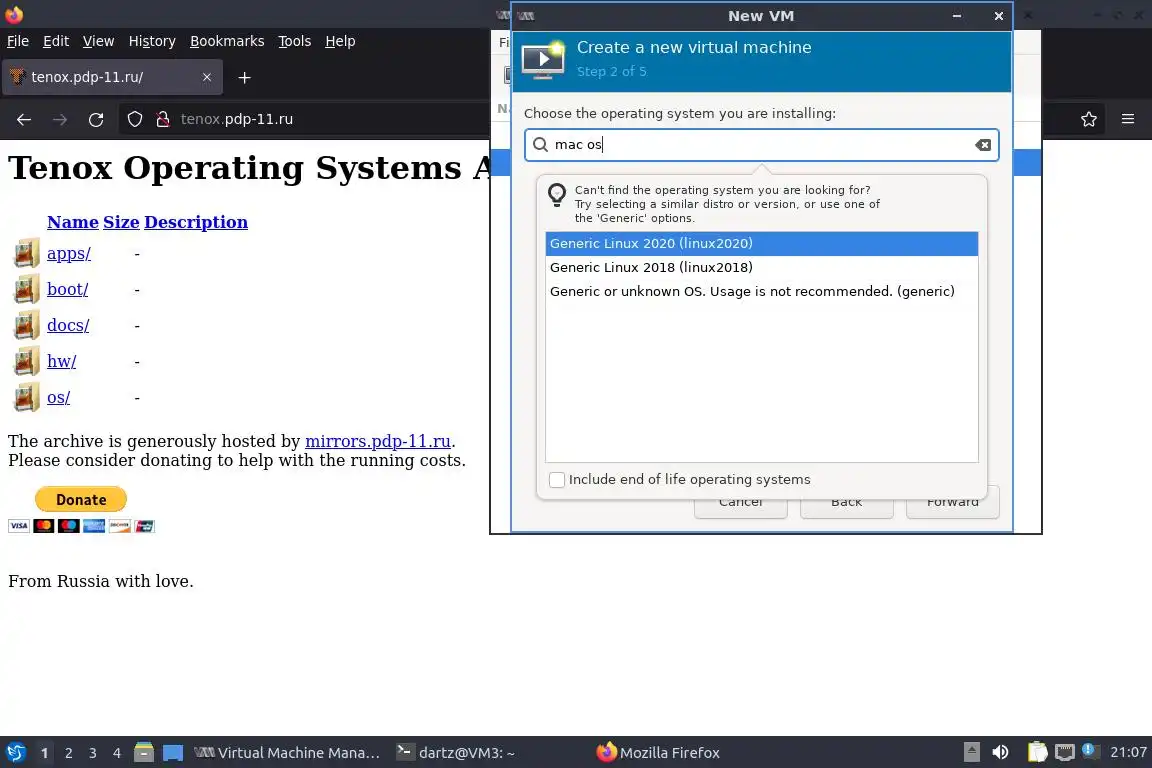The height and width of the screenshot is (768, 1152).
Task: Open Firefox View menu
Action: pyautogui.click(x=98, y=41)
